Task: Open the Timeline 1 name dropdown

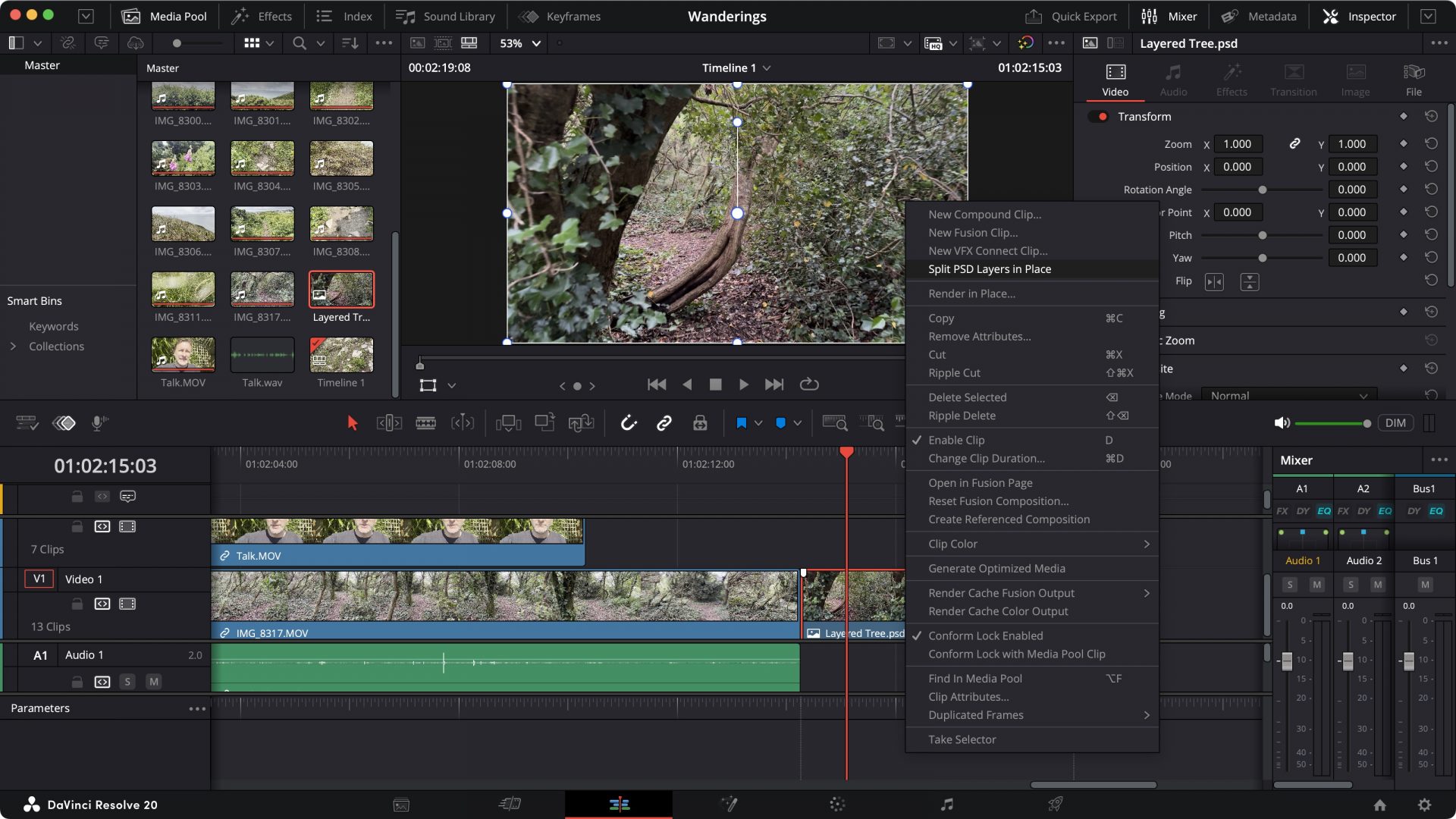Action: click(x=767, y=68)
